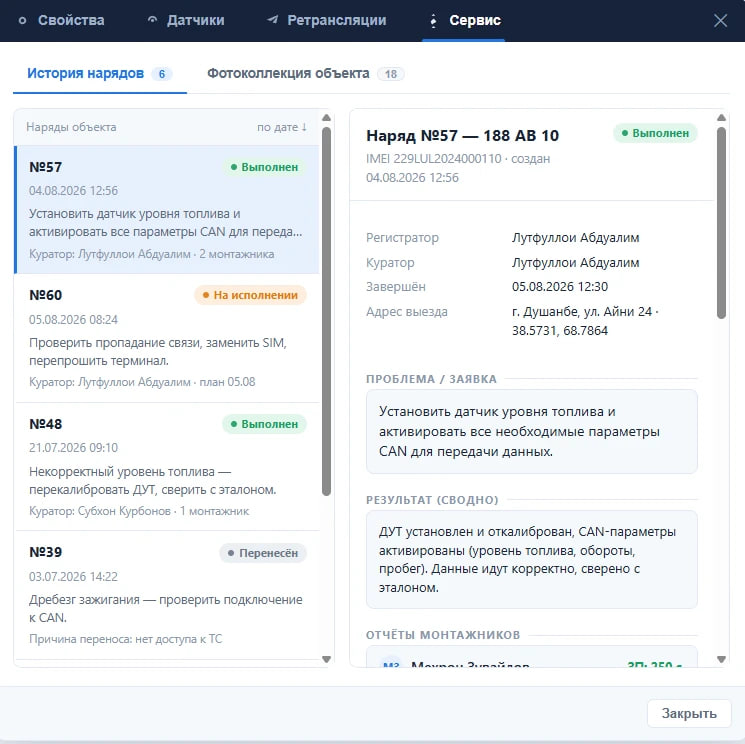Click the Датчики sensor icon
Screen dimensions: 745x744
[153, 20]
